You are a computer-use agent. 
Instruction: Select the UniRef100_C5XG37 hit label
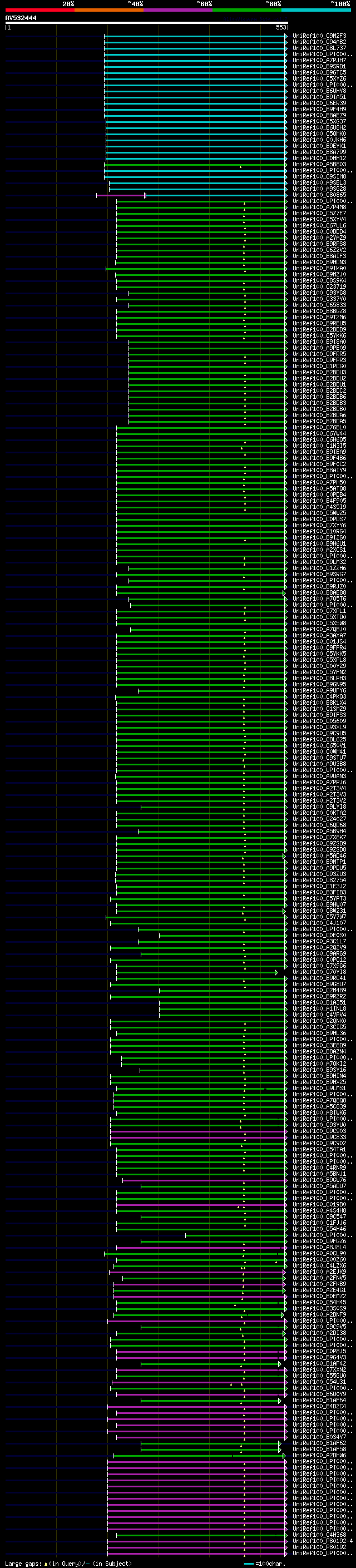(x=319, y=121)
